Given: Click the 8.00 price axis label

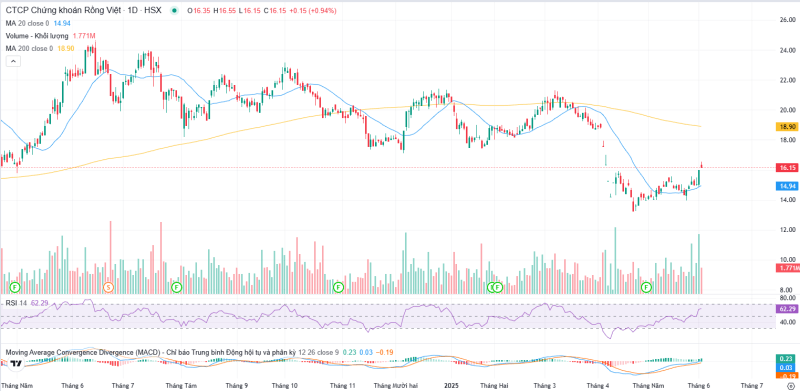Looking at the screenshot, I should coord(786,290).
